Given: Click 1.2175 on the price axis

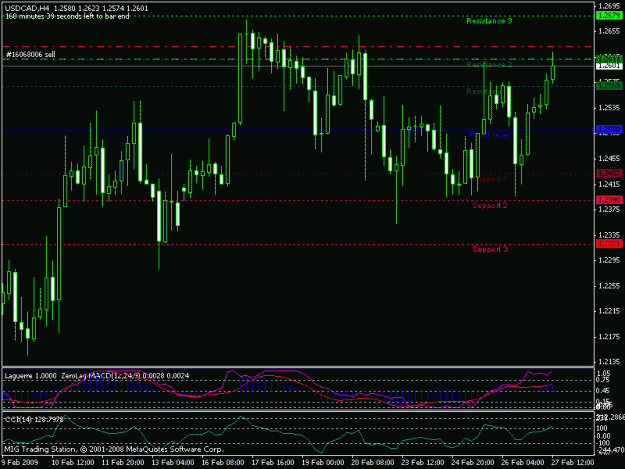Looking at the screenshot, I should [x=609, y=337].
